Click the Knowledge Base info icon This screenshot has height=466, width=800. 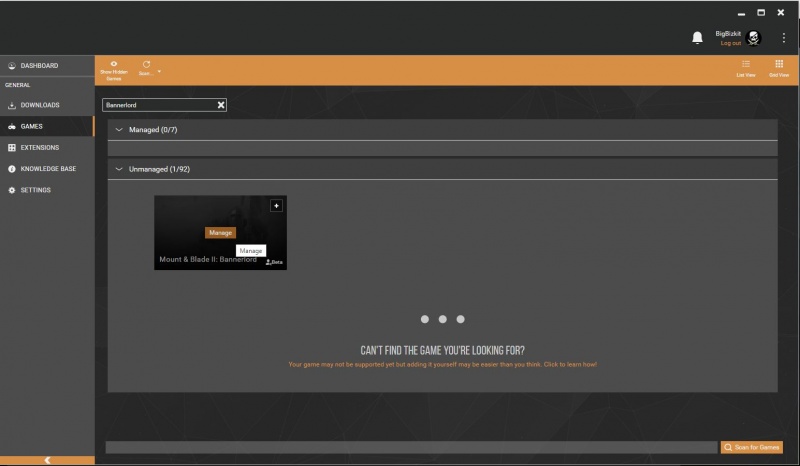point(12,168)
